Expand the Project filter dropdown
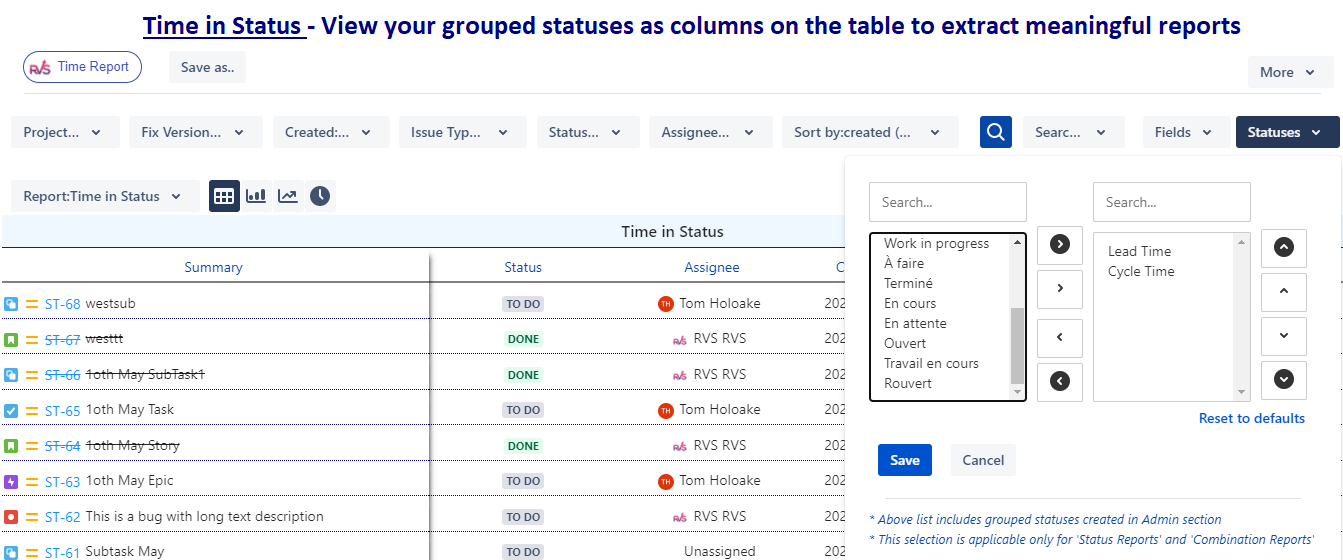Image resolution: width=1343 pixels, height=560 pixels. (64, 132)
